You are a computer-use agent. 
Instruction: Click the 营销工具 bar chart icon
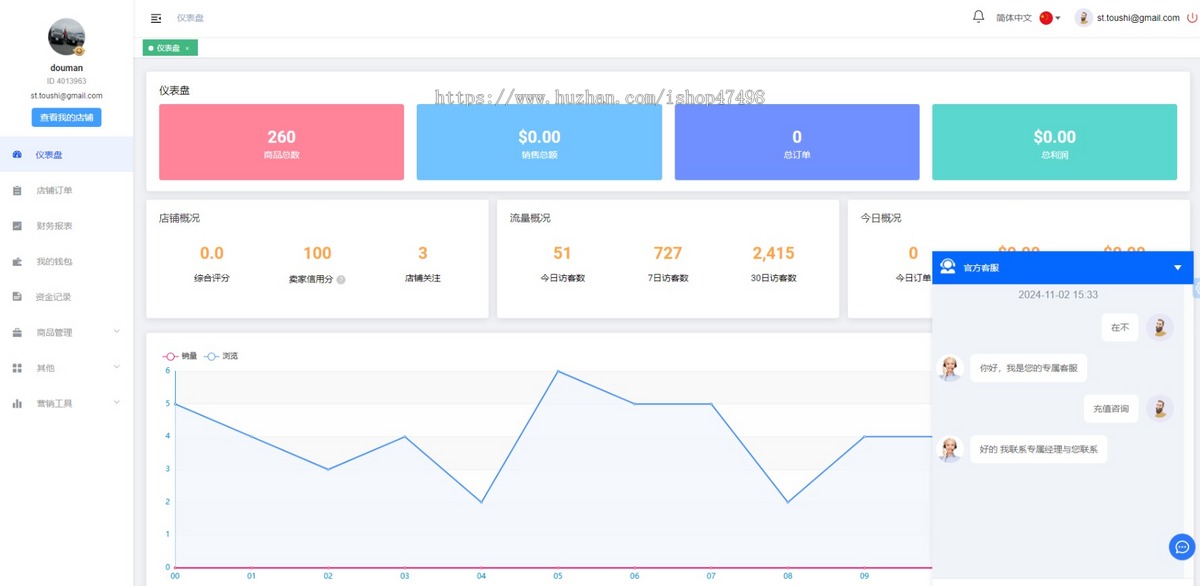click(17, 403)
